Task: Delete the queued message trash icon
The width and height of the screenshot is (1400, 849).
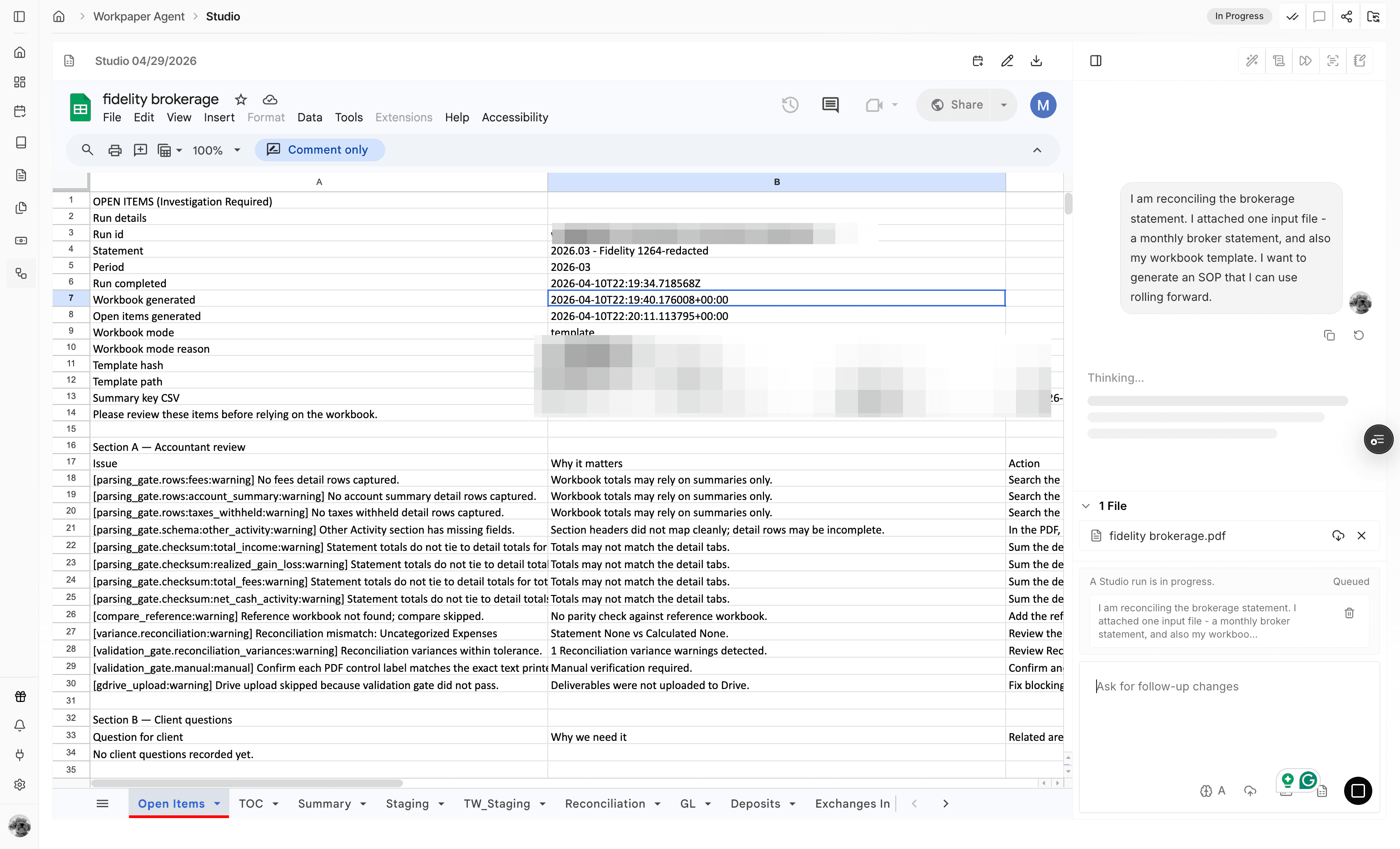Action: 1350,613
